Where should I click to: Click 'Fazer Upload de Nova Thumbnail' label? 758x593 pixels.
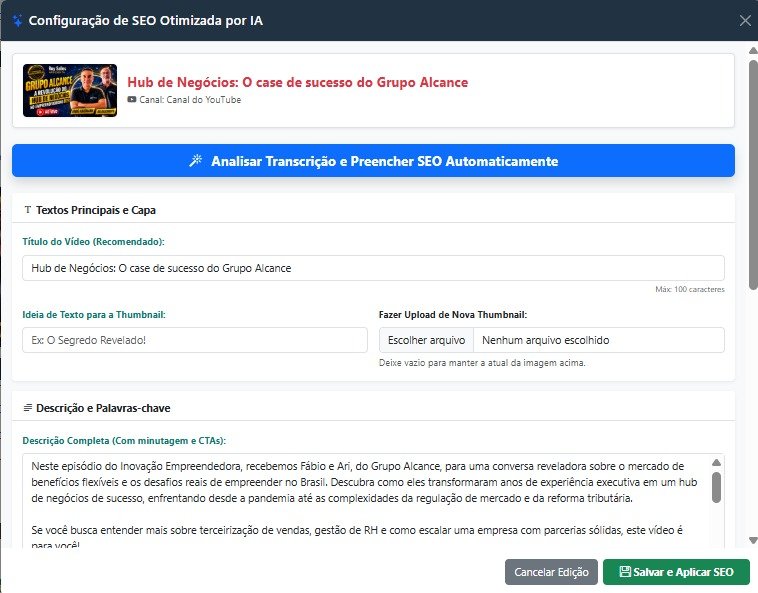tap(453, 315)
